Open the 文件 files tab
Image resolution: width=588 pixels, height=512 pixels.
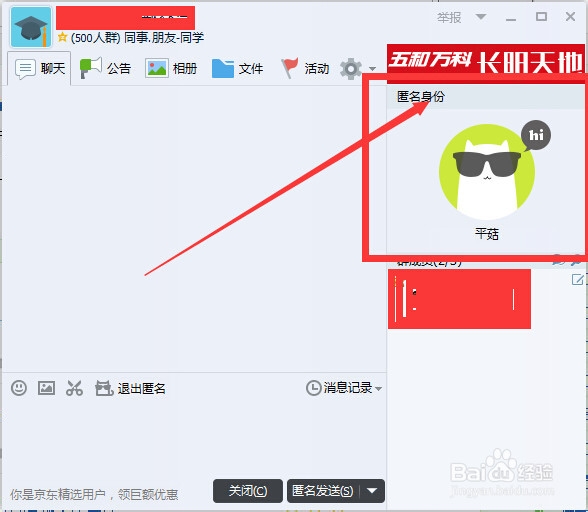tap(237, 69)
